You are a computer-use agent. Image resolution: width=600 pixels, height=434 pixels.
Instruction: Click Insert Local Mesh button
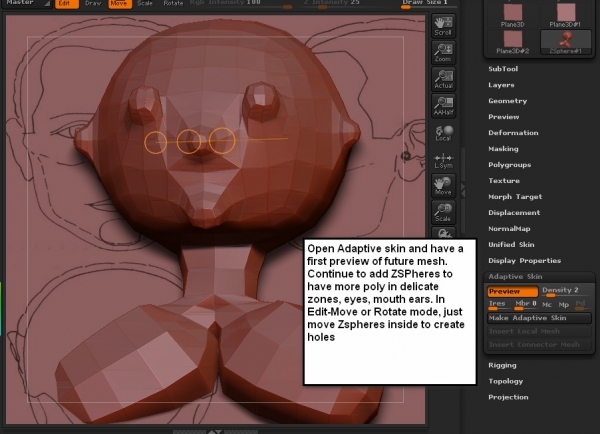coord(539,331)
